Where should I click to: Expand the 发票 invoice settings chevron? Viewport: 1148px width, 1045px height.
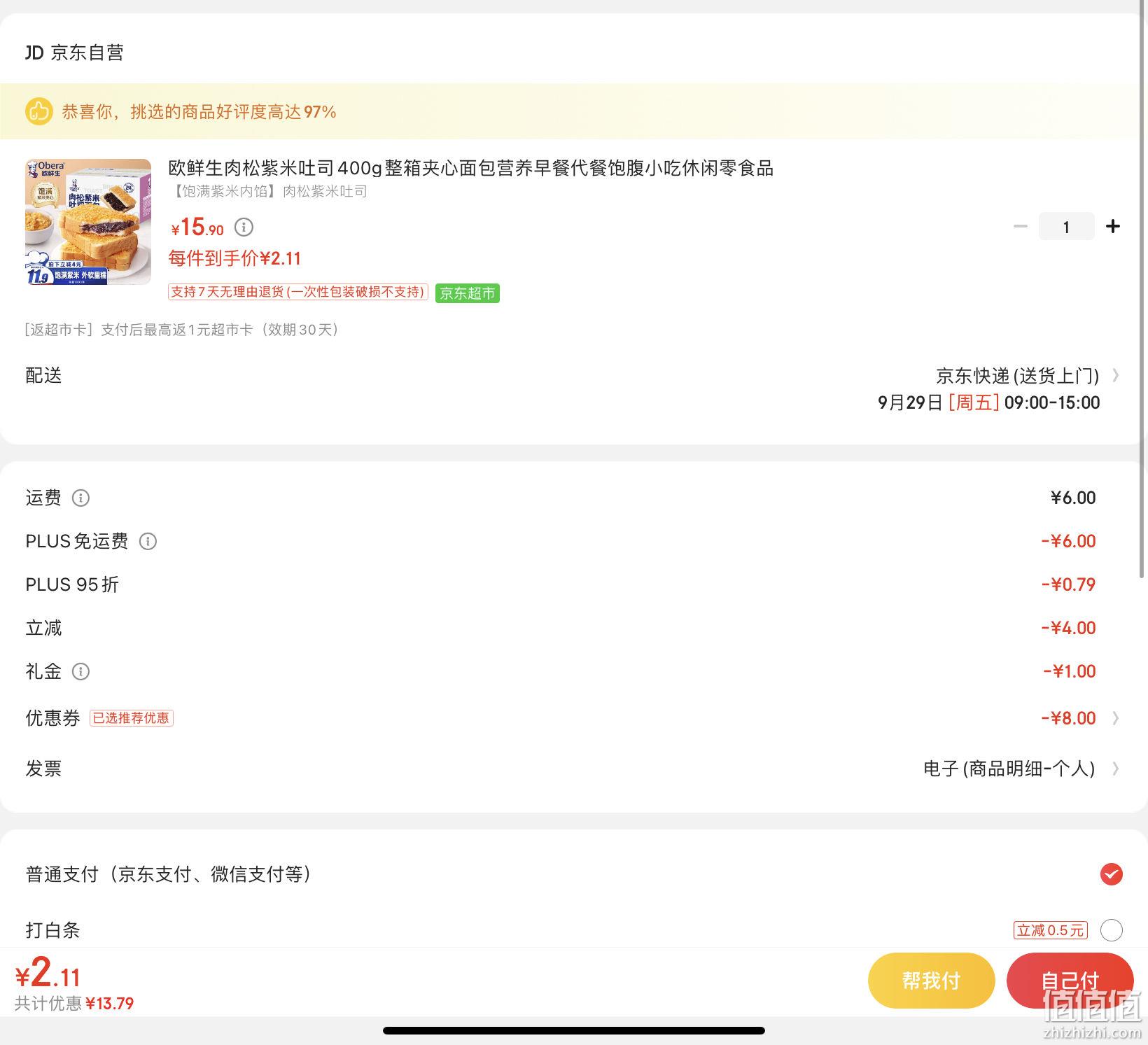coord(1115,769)
